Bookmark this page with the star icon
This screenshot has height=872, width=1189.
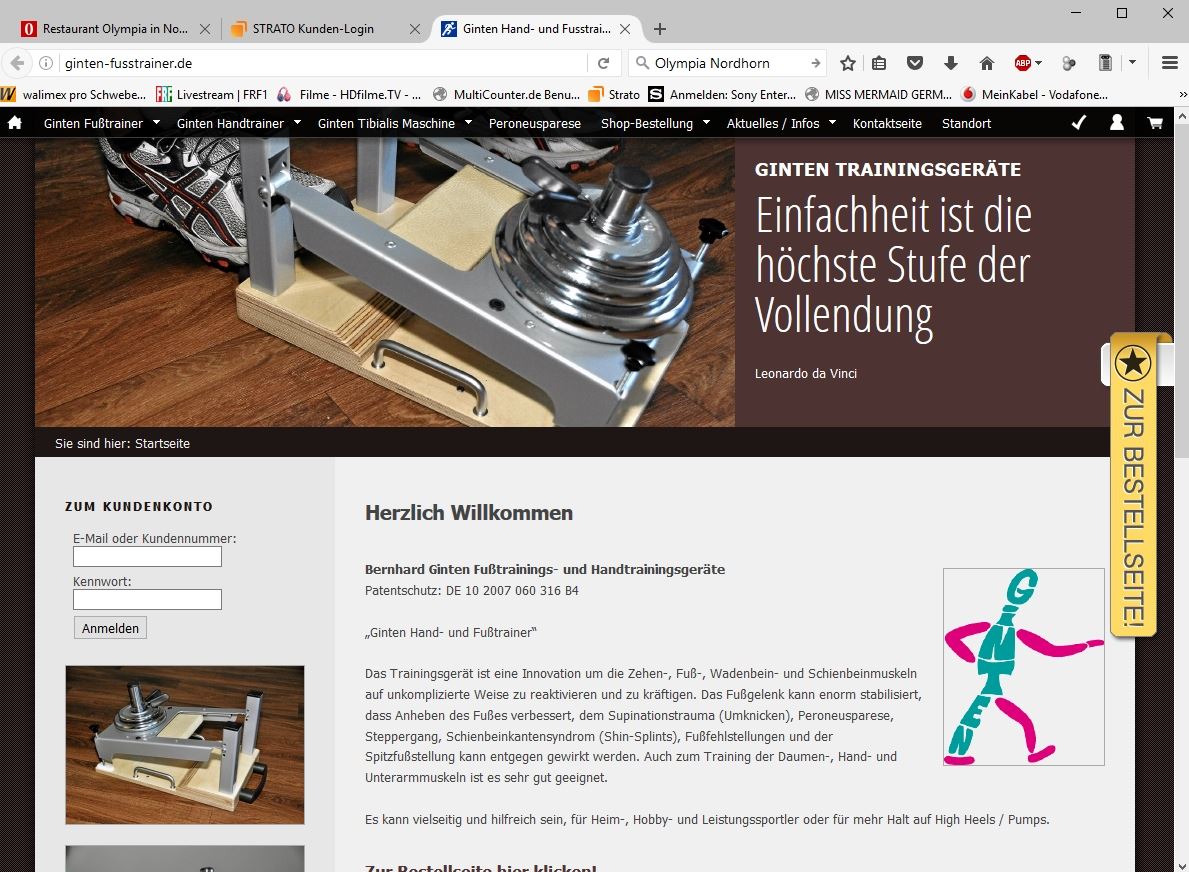point(848,63)
